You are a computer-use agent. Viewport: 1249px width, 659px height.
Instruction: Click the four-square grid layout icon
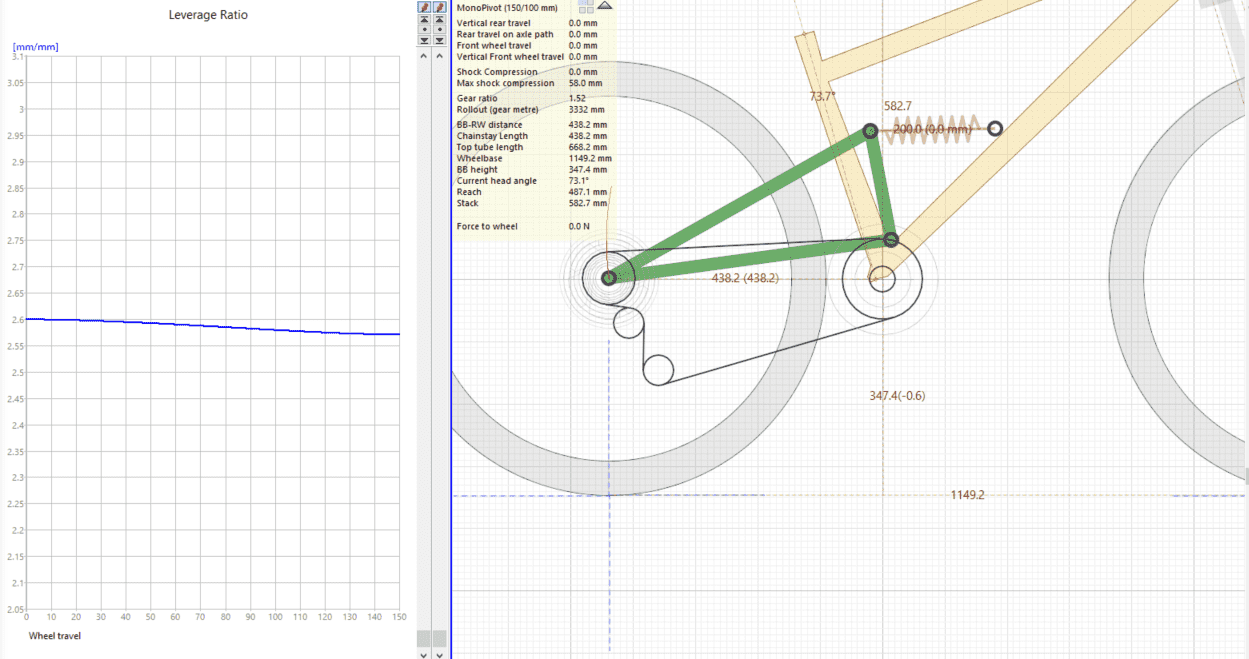pyautogui.click(x=585, y=6)
